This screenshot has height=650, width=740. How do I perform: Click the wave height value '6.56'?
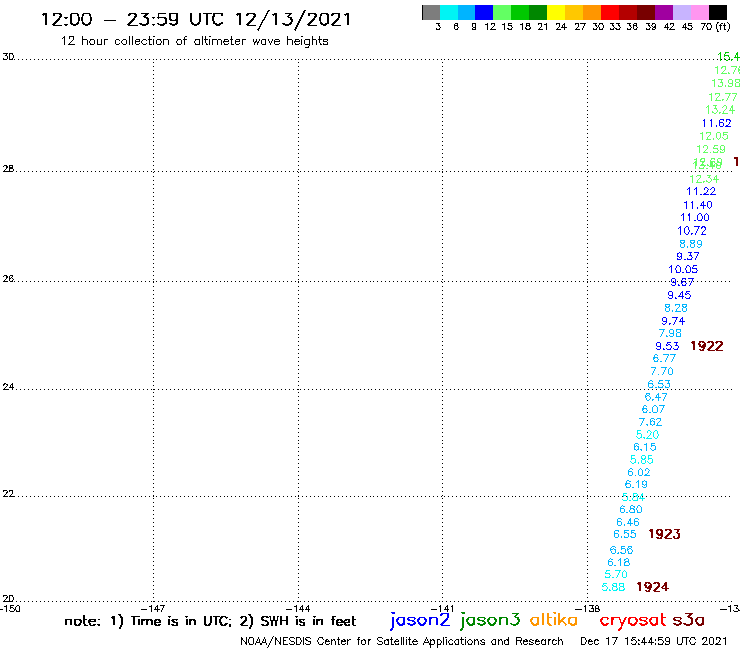click(x=621, y=550)
